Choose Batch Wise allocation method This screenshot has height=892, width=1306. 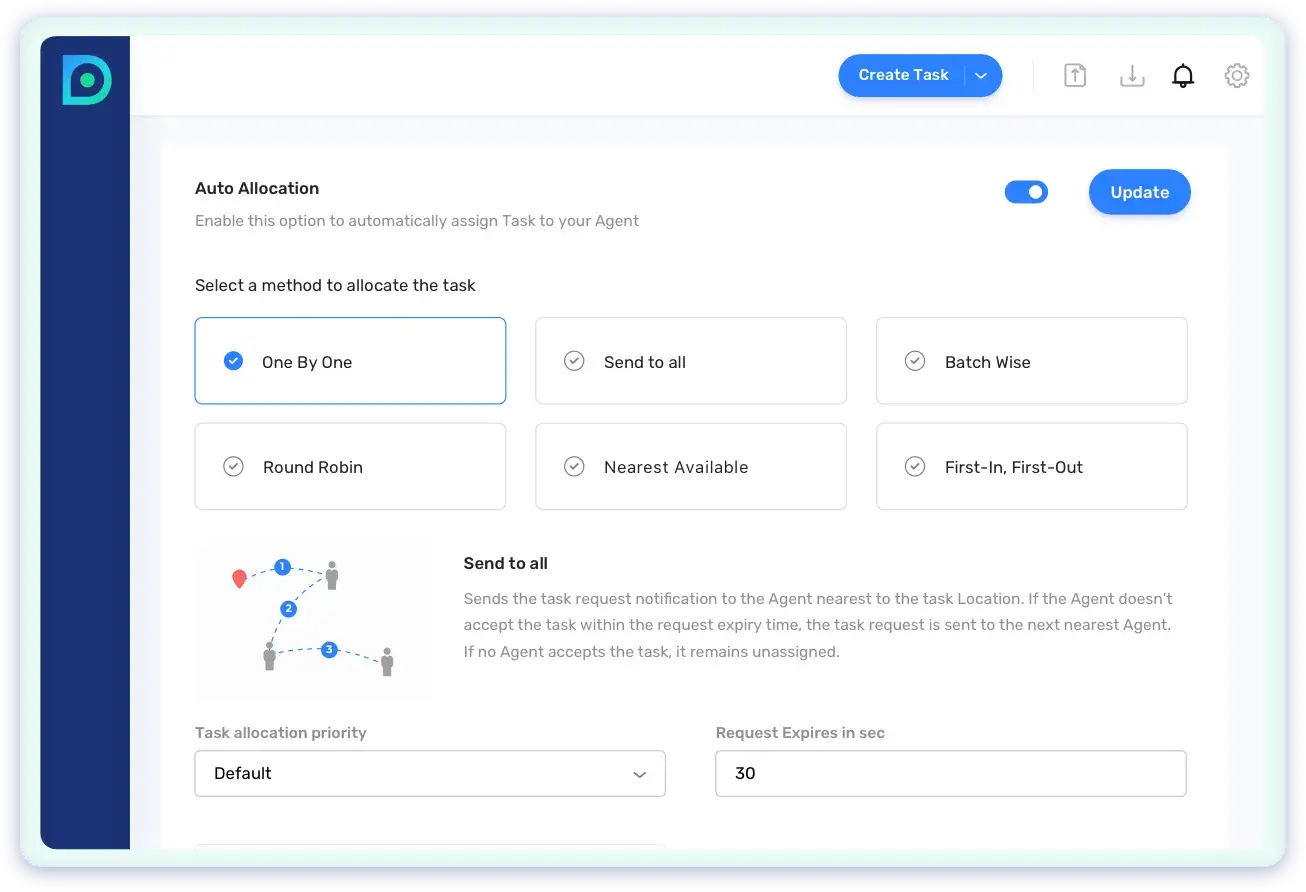(x=1031, y=361)
